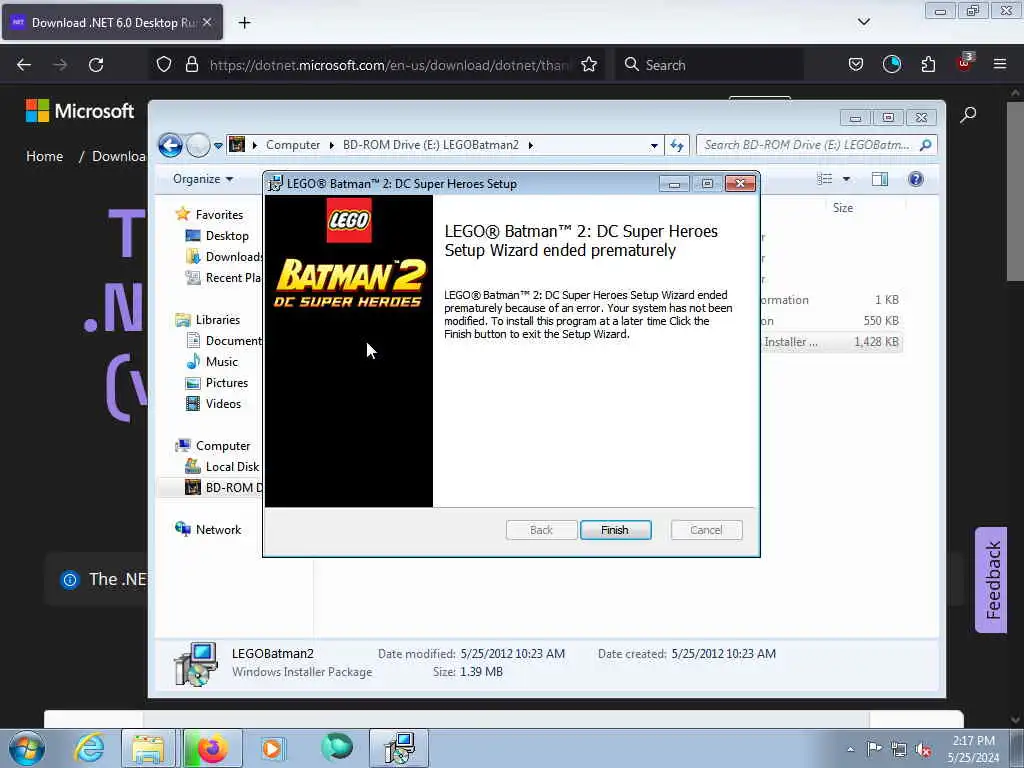
Task: Click the webpage search magnifier icon
Action: [x=968, y=115]
